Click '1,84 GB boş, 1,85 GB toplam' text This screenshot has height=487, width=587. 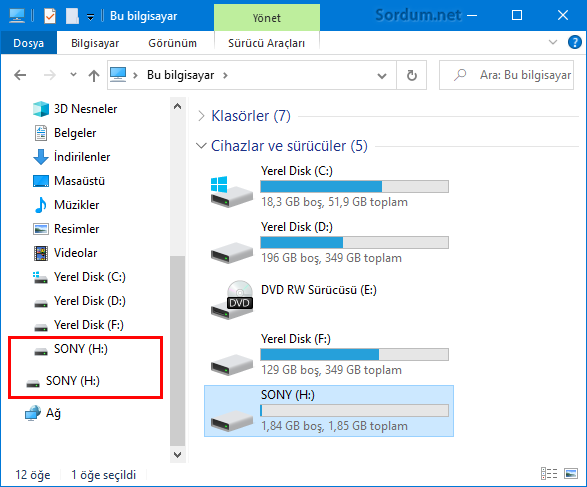click(x=334, y=426)
